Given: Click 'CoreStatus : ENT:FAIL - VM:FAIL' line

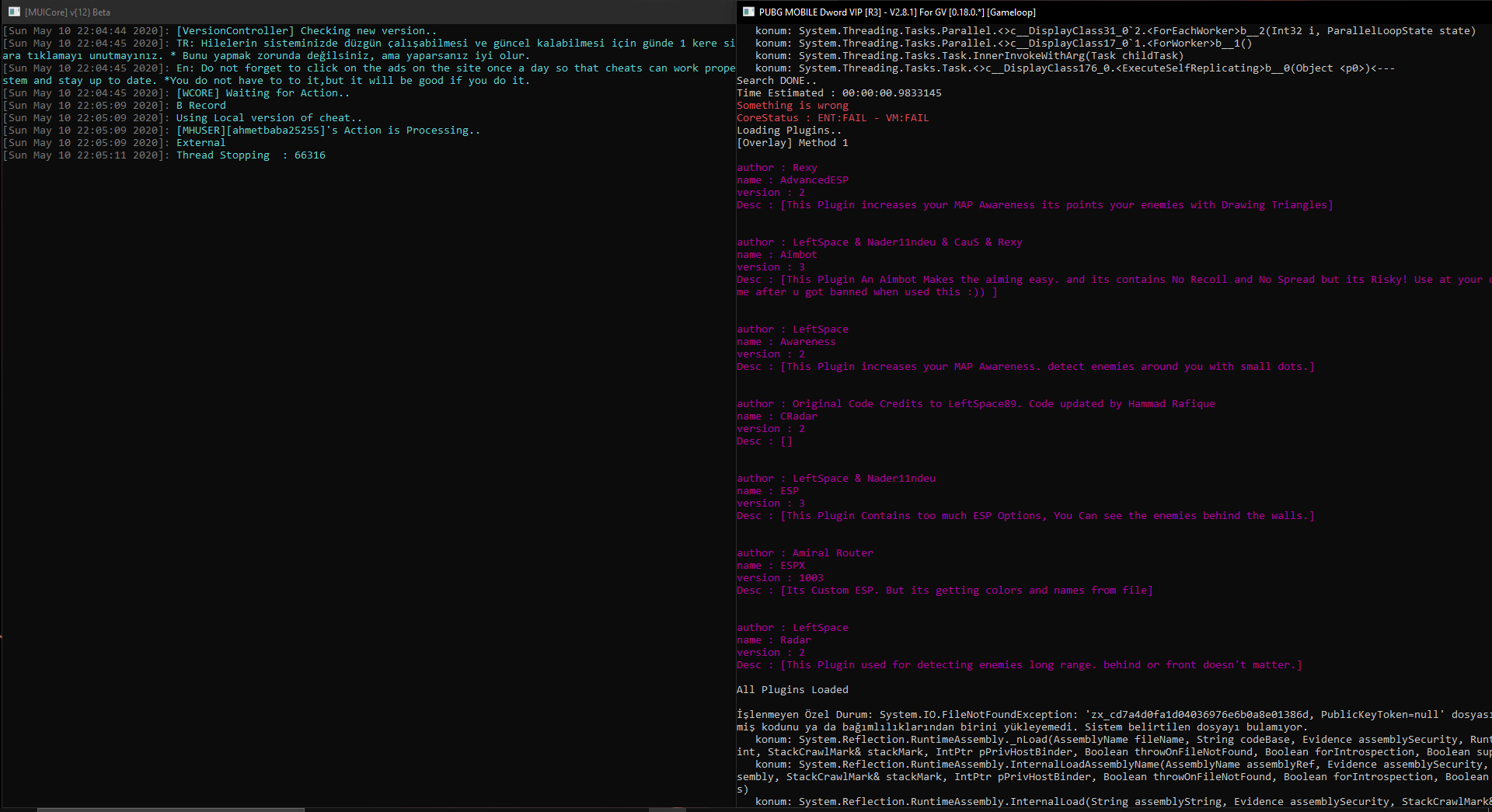Looking at the screenshot, I should point(833,118).
